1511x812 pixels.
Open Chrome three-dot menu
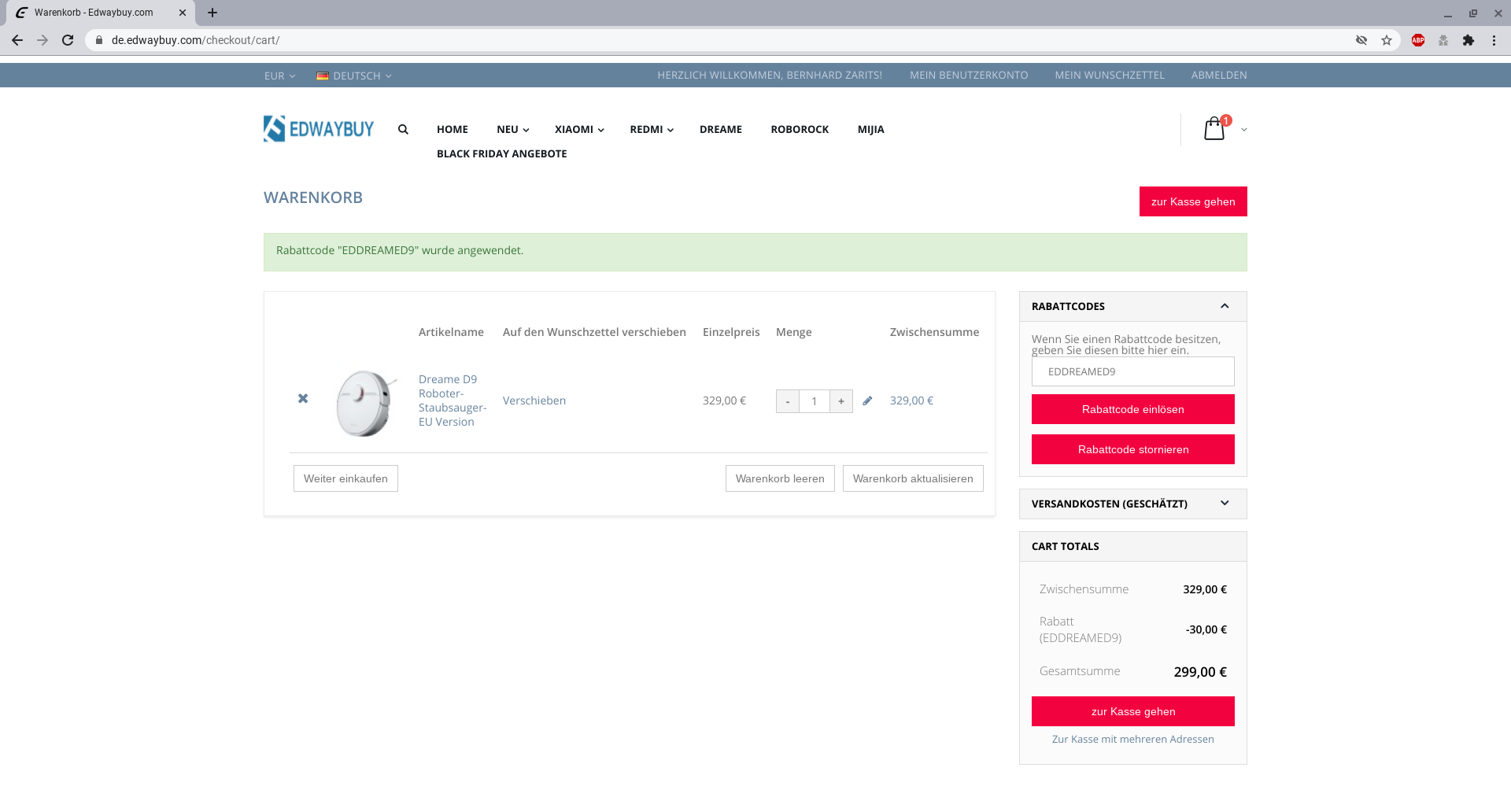[1494, 40]
